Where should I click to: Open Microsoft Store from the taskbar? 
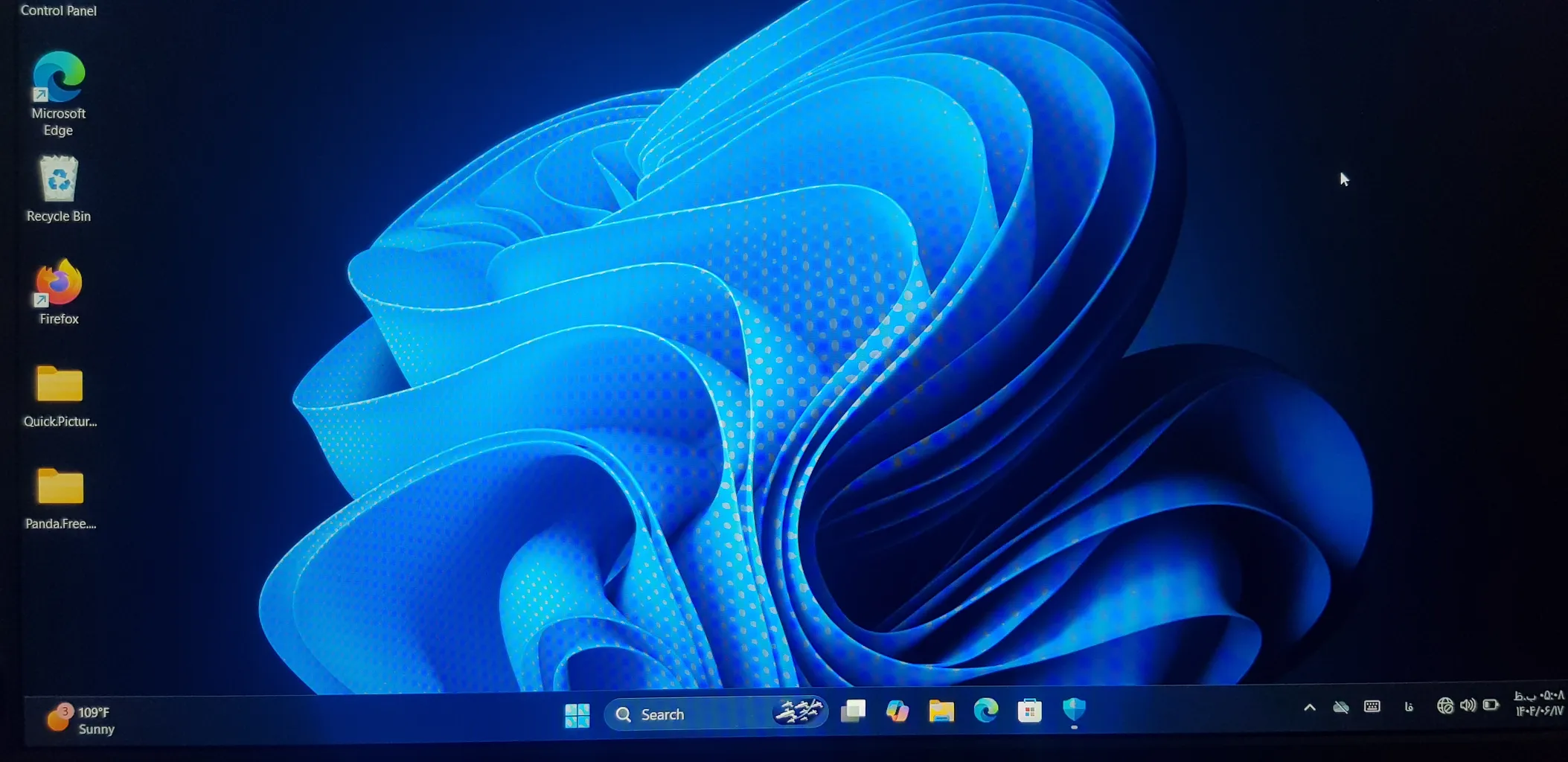tap(1030, 711)
